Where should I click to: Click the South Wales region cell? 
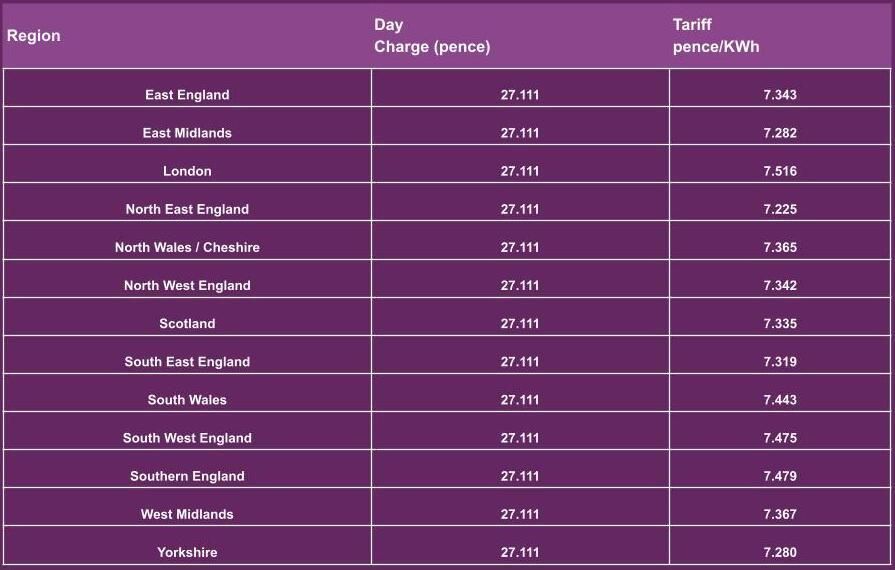coord(187,399)
